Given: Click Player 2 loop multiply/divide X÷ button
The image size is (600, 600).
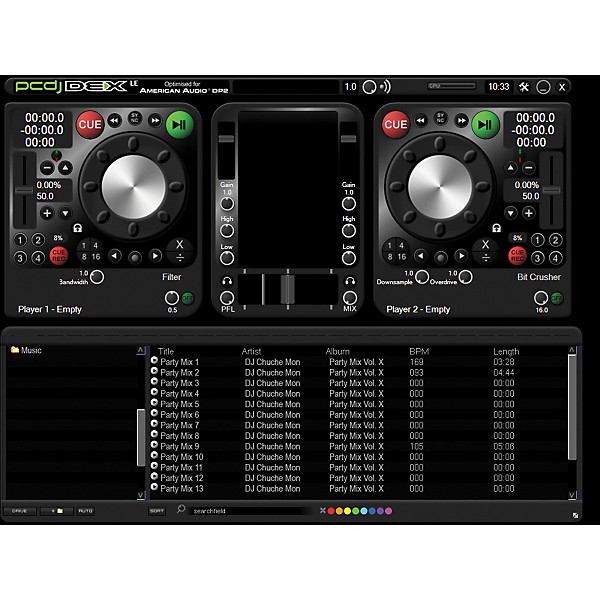Looking at the screenshot, I should 486,251.
